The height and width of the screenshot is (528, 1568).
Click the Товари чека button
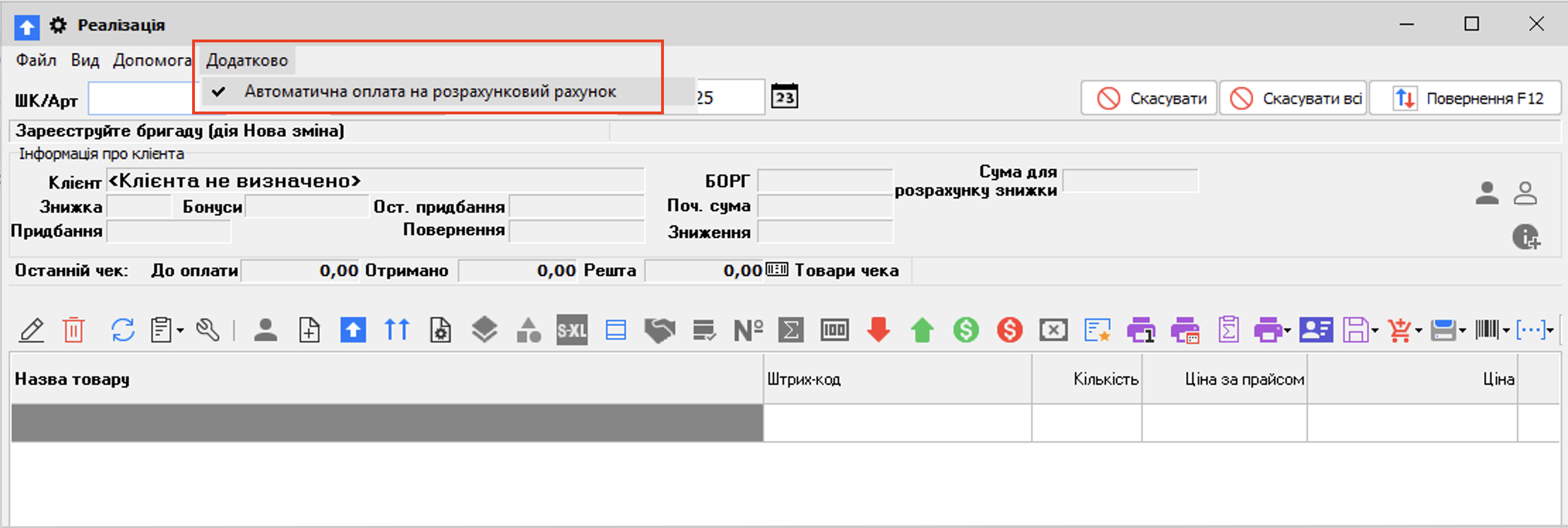pos(833,270)
